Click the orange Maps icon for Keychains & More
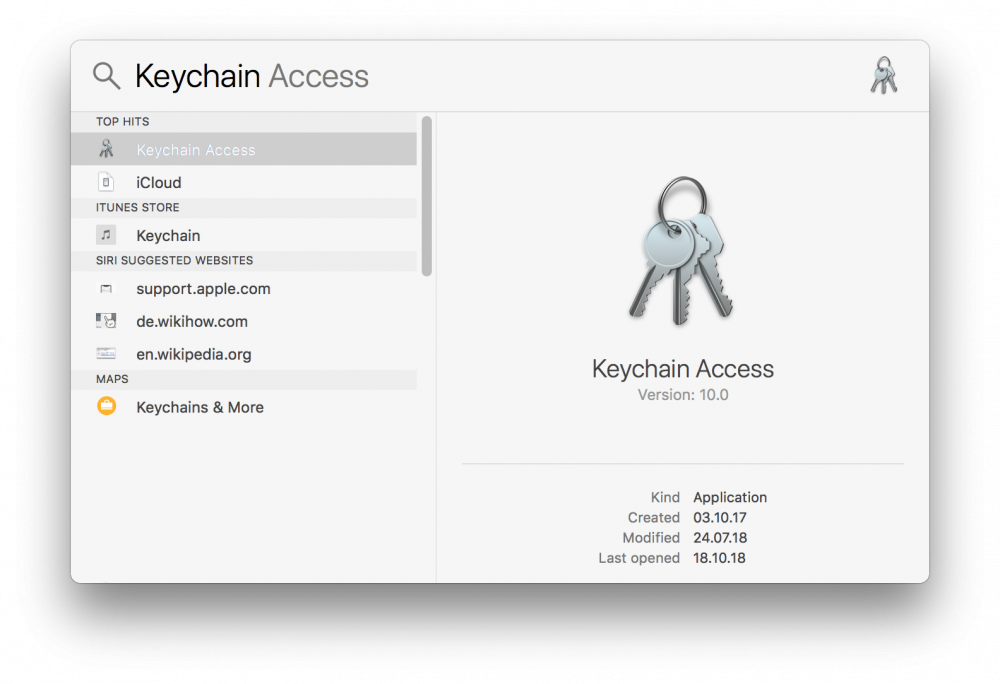This screenshot has height=684, width=1000. click(x=107, y=406)
